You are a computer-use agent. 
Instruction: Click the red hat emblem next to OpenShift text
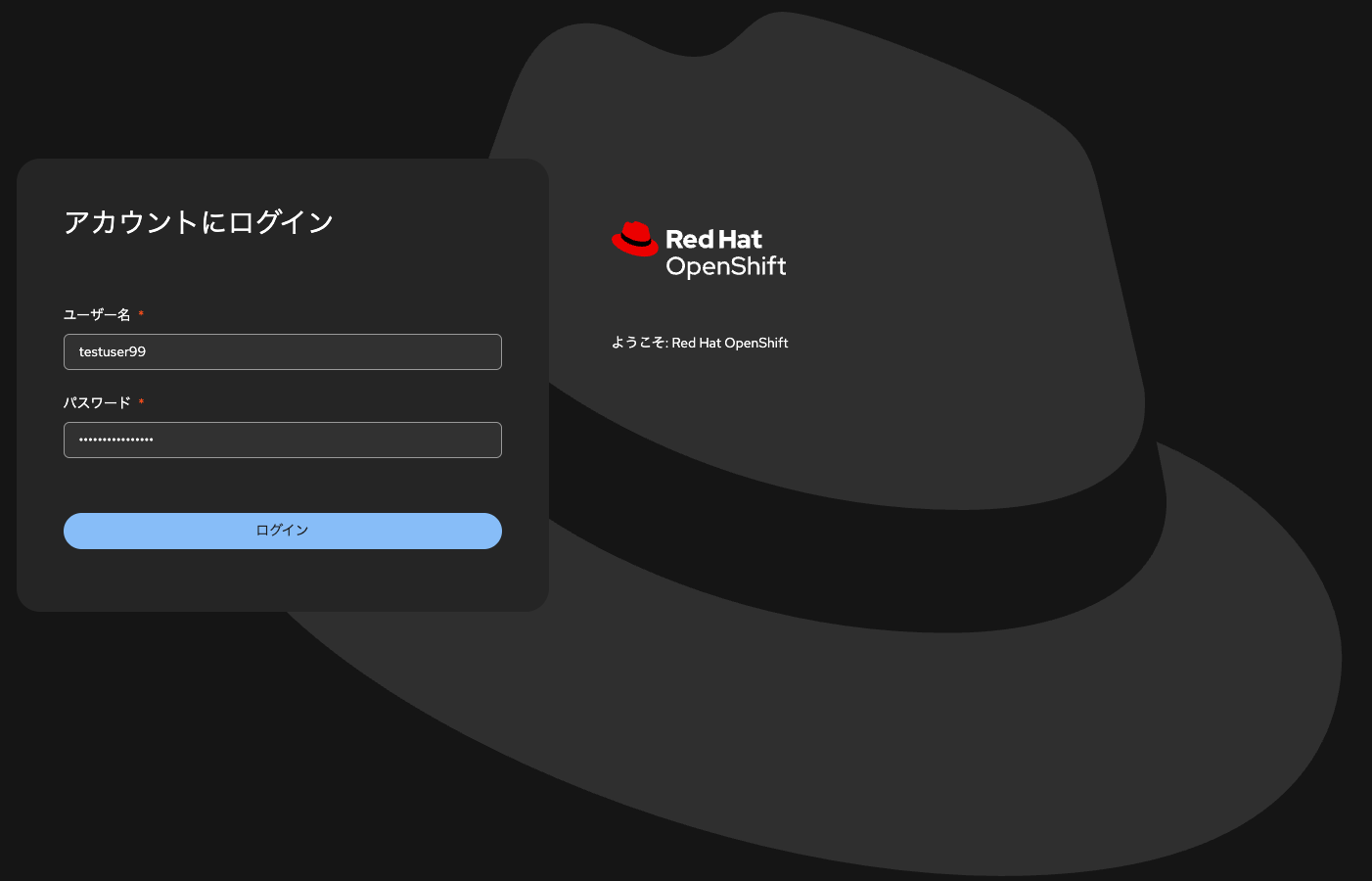pyautogui.click(x=635, y=238)
